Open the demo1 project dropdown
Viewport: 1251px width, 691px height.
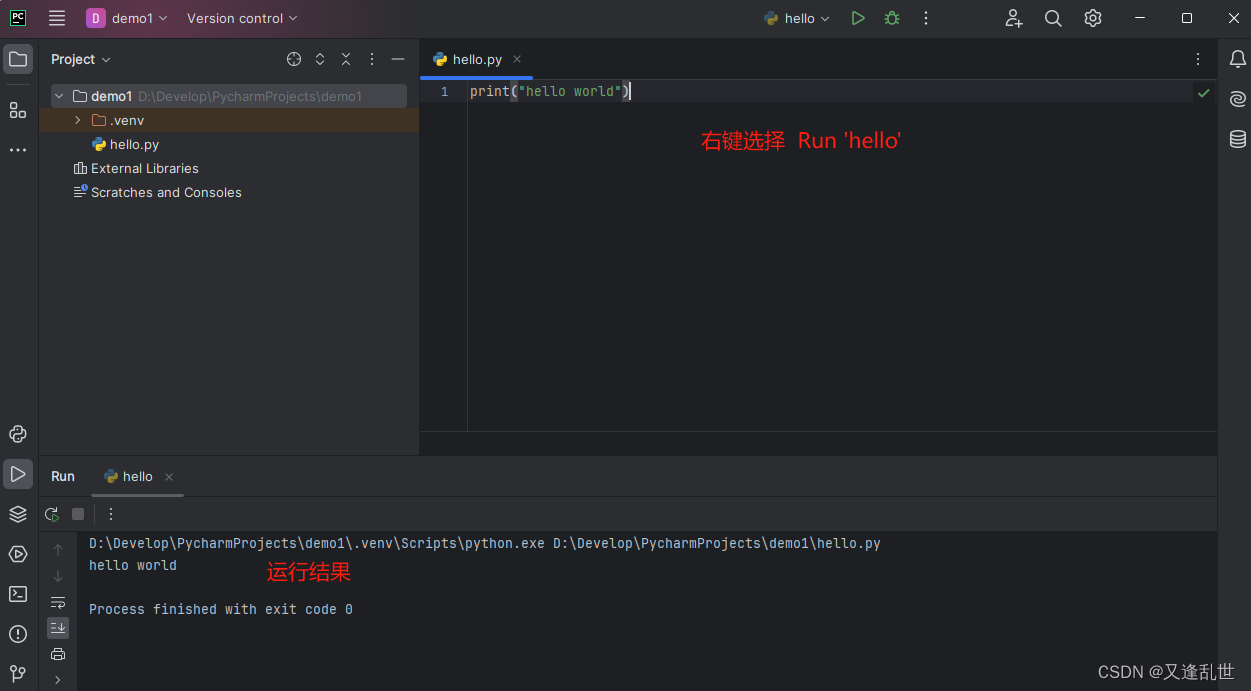(127, 18)
